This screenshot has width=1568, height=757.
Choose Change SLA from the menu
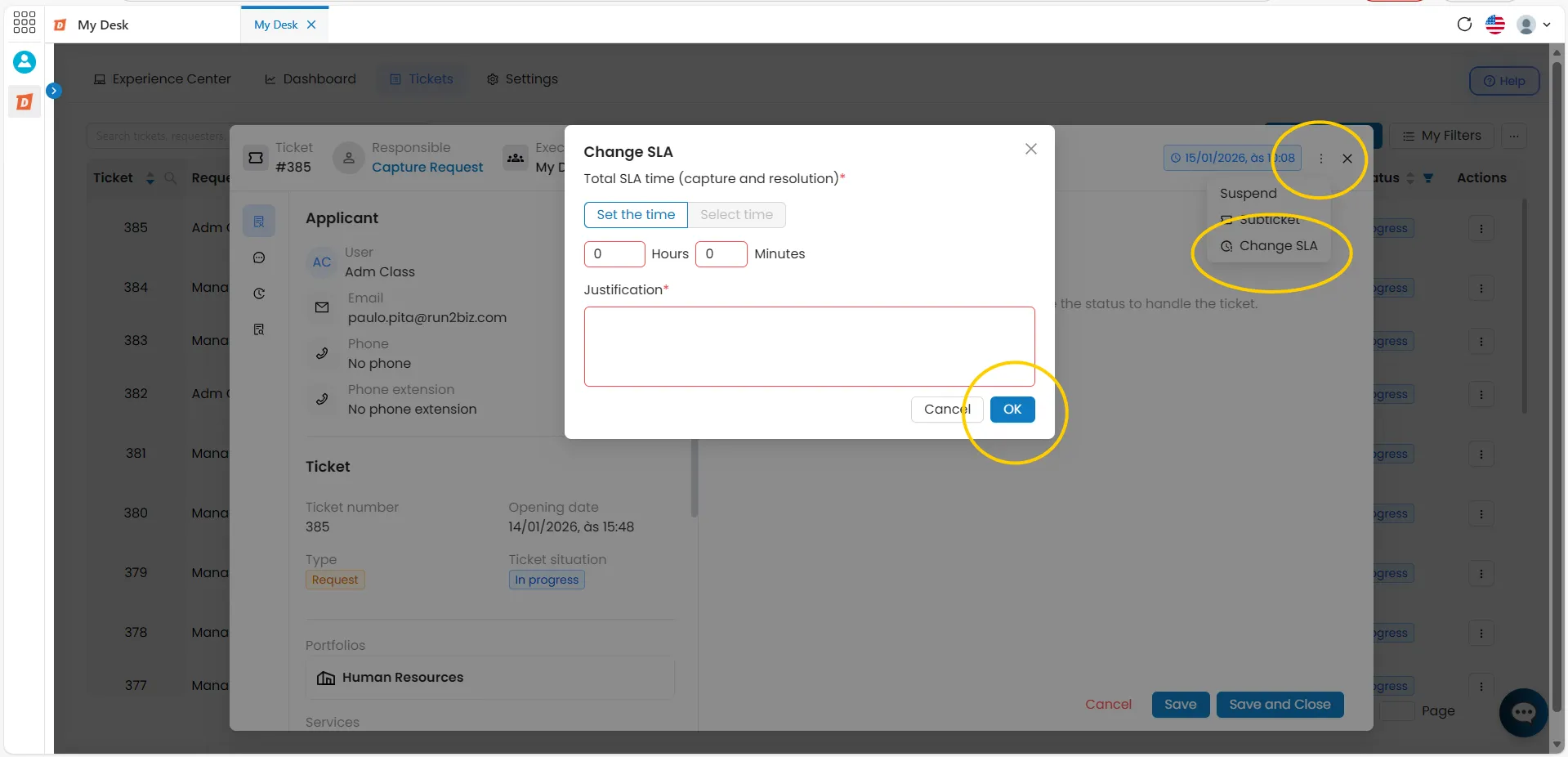(x=1268, y=246)
